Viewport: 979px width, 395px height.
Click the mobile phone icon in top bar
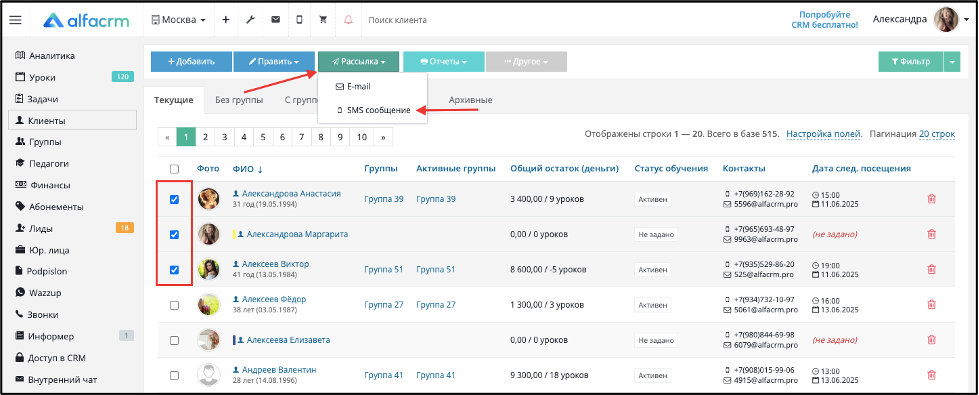299,20
